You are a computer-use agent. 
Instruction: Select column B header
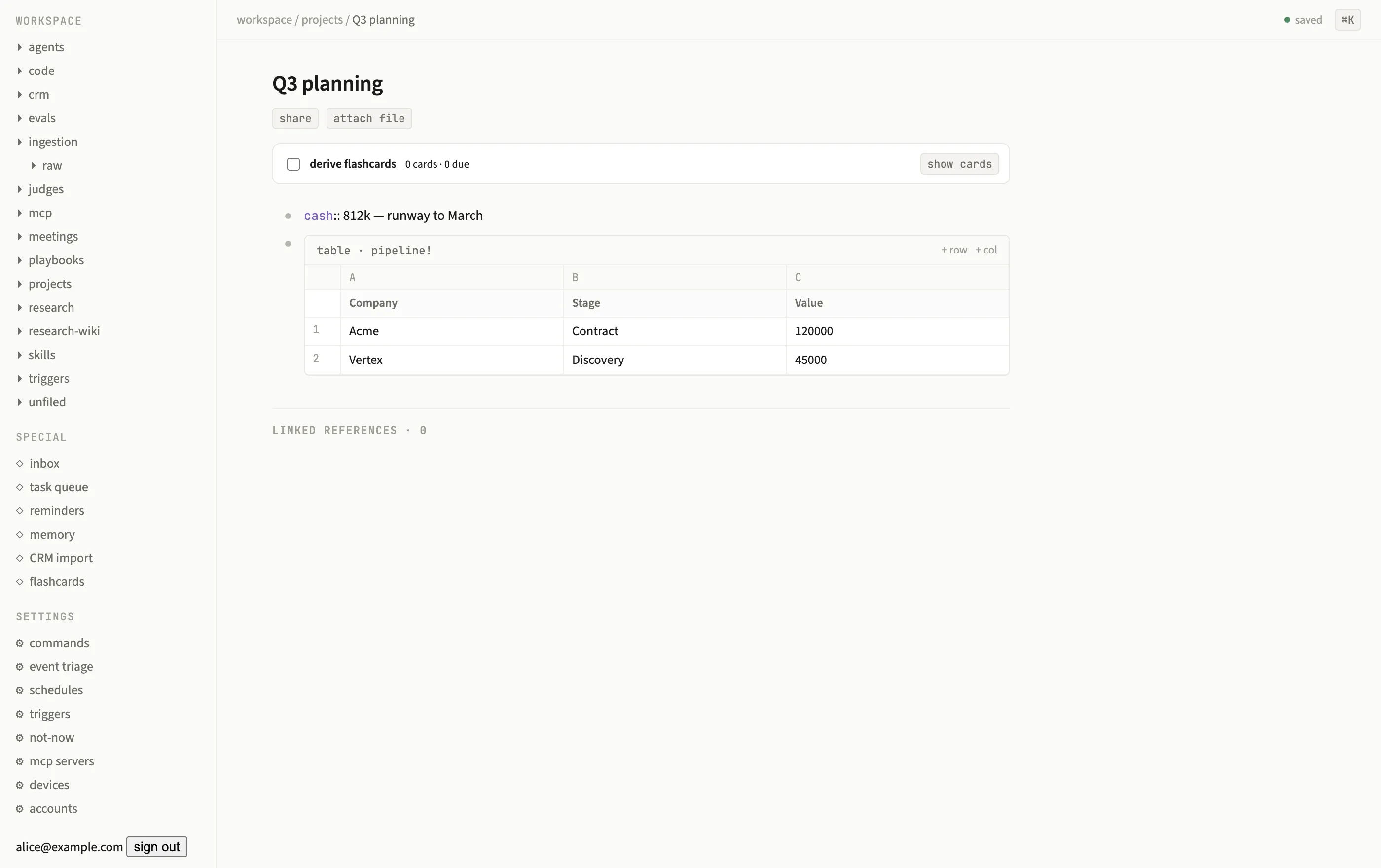tap(674, 278)
